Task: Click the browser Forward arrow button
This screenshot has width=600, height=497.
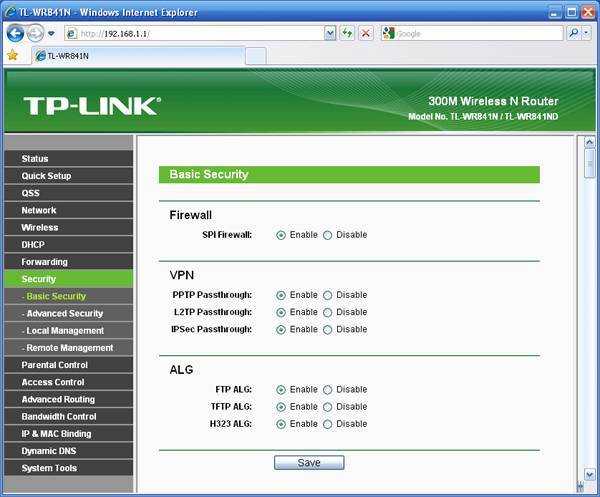Action: [x=36, y=34]
